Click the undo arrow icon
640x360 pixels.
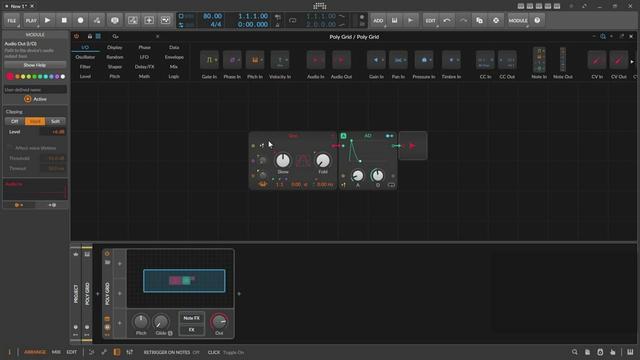447,20
